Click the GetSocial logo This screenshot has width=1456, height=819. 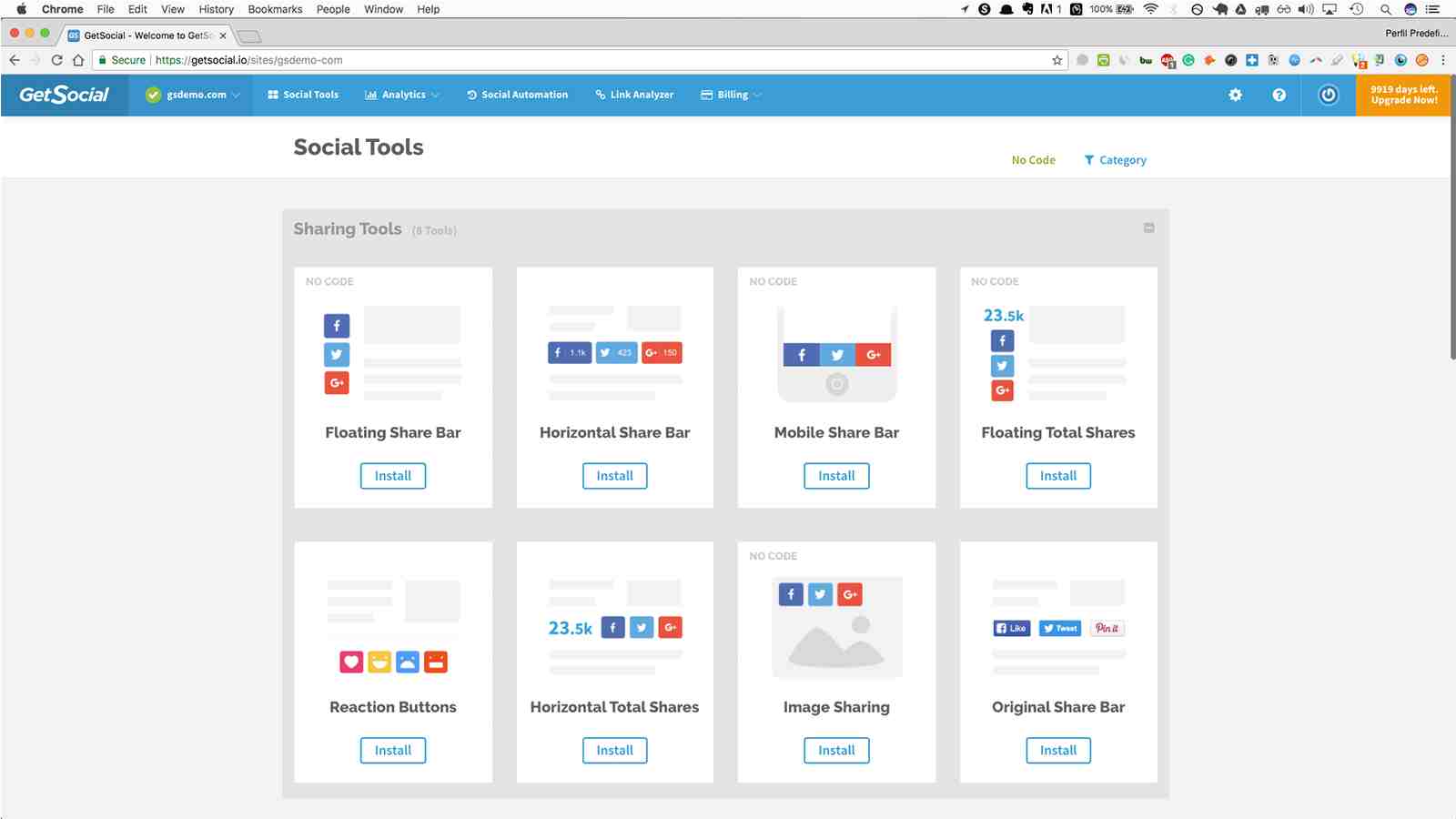pyautogui.click(x=64, y=95)
